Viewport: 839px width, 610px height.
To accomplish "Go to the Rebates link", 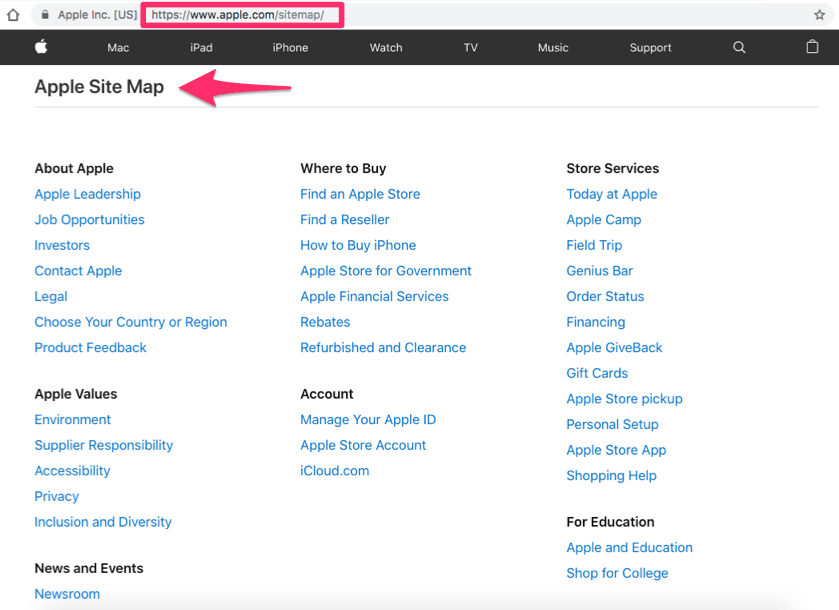I will pyautogui.click(x=325, y=322).
